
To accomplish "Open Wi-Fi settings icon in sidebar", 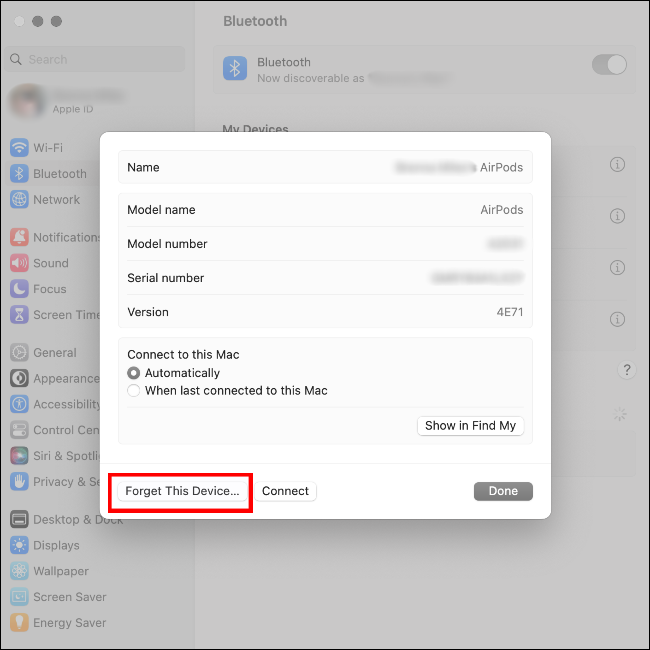I will (19, 148).
